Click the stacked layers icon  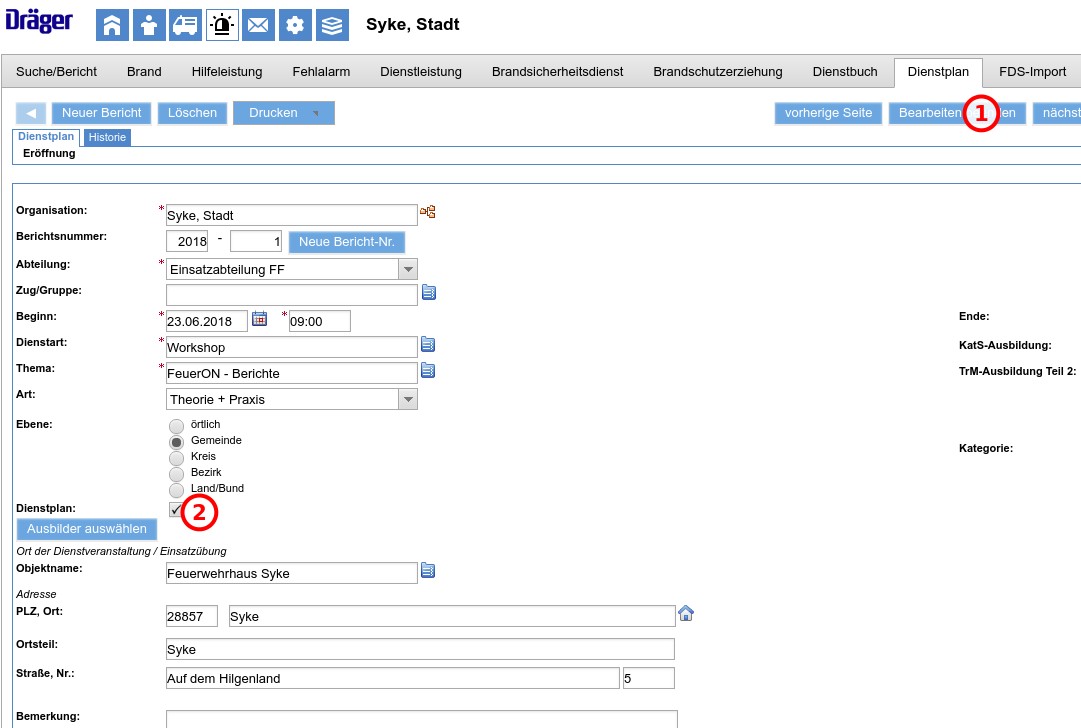[x=332, y=25]
